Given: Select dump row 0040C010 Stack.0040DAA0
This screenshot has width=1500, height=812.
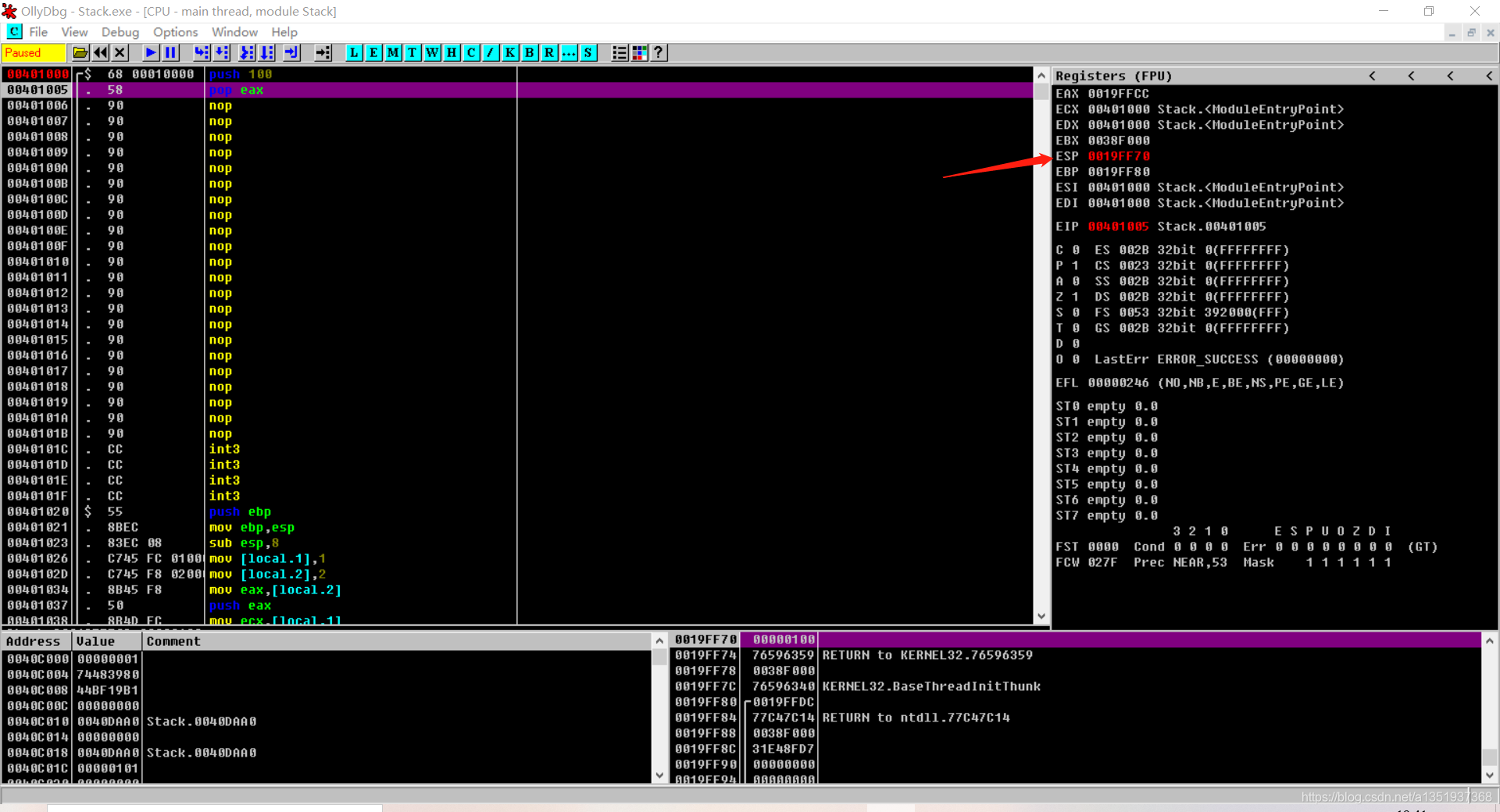Looking at the screenshot, I should click(x=327, y=721).
